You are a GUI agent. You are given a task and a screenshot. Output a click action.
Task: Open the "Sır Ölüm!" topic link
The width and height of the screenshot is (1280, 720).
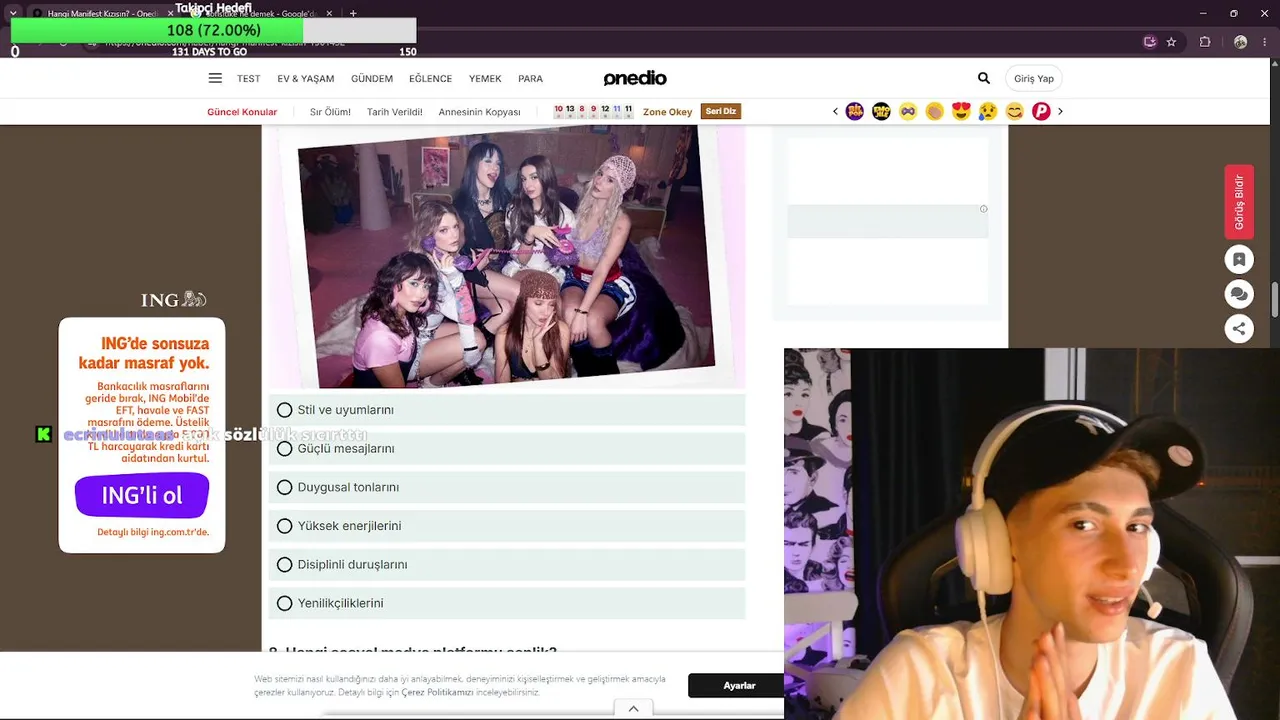(330, 112)
